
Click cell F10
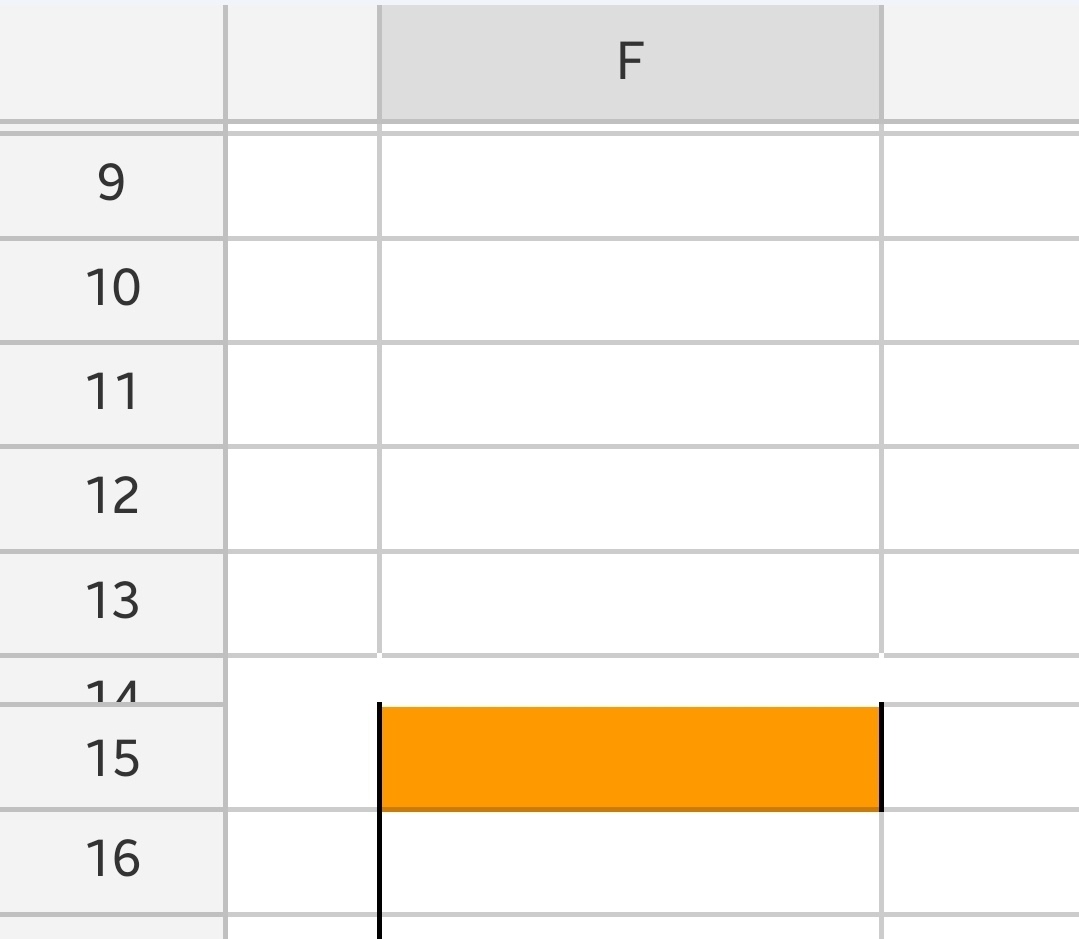click(x=630, y=290)
